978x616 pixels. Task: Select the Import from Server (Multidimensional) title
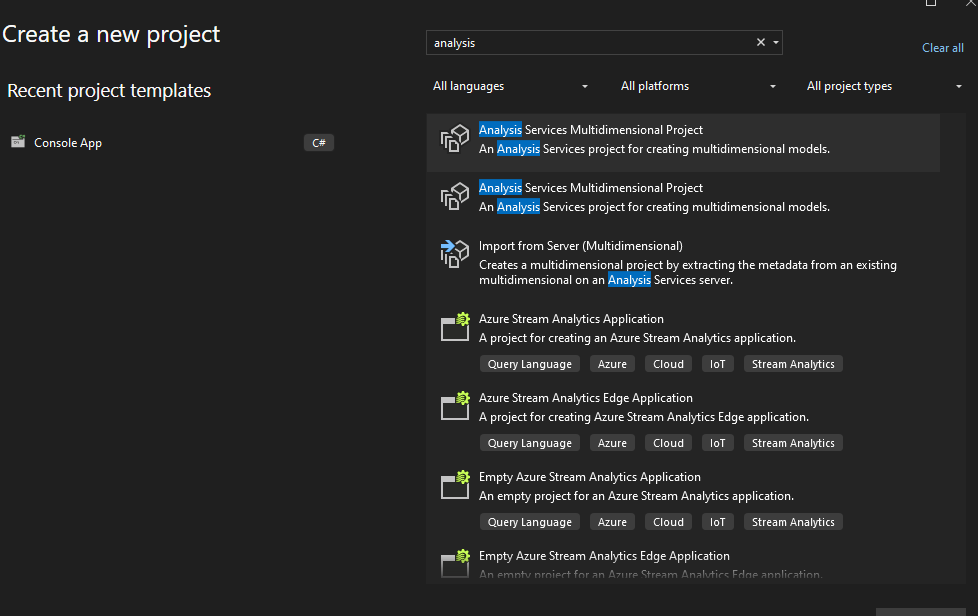click(x=581, y=246)
